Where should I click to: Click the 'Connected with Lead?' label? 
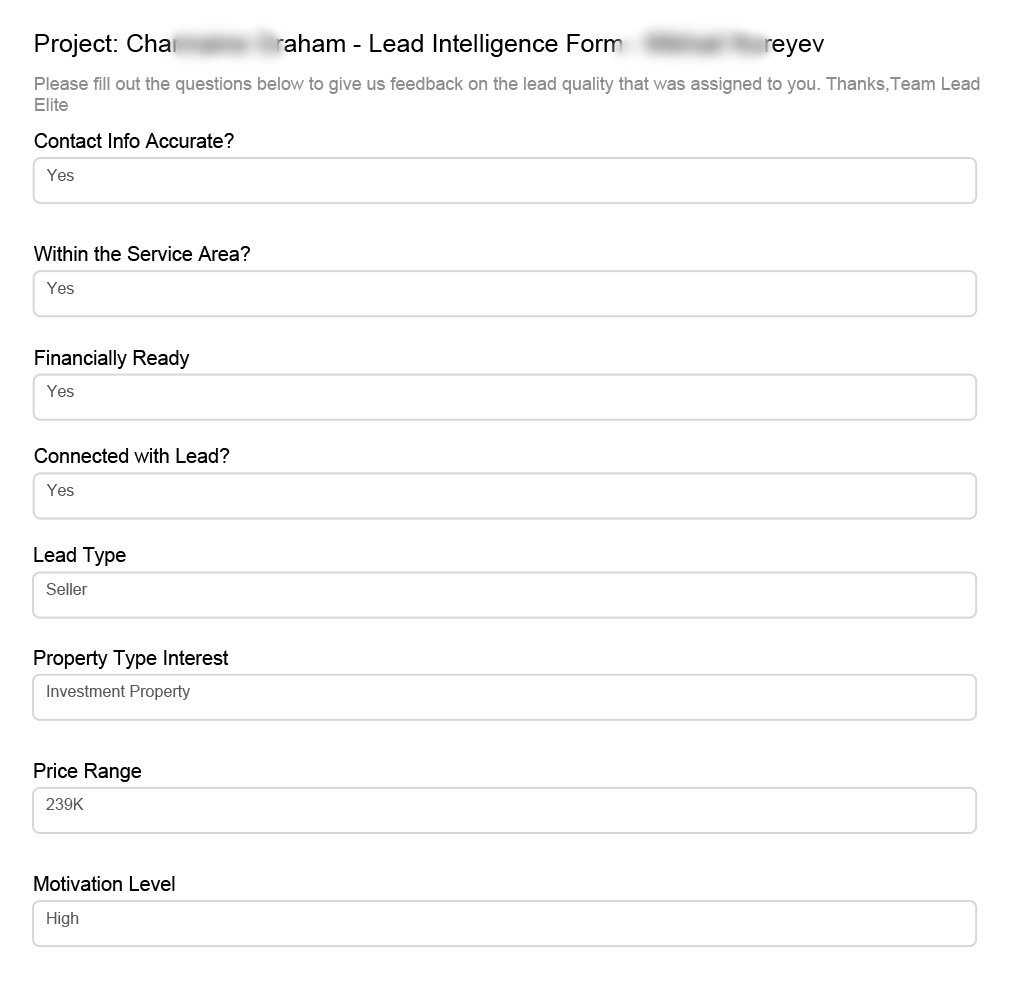click(x=132, y=457)
